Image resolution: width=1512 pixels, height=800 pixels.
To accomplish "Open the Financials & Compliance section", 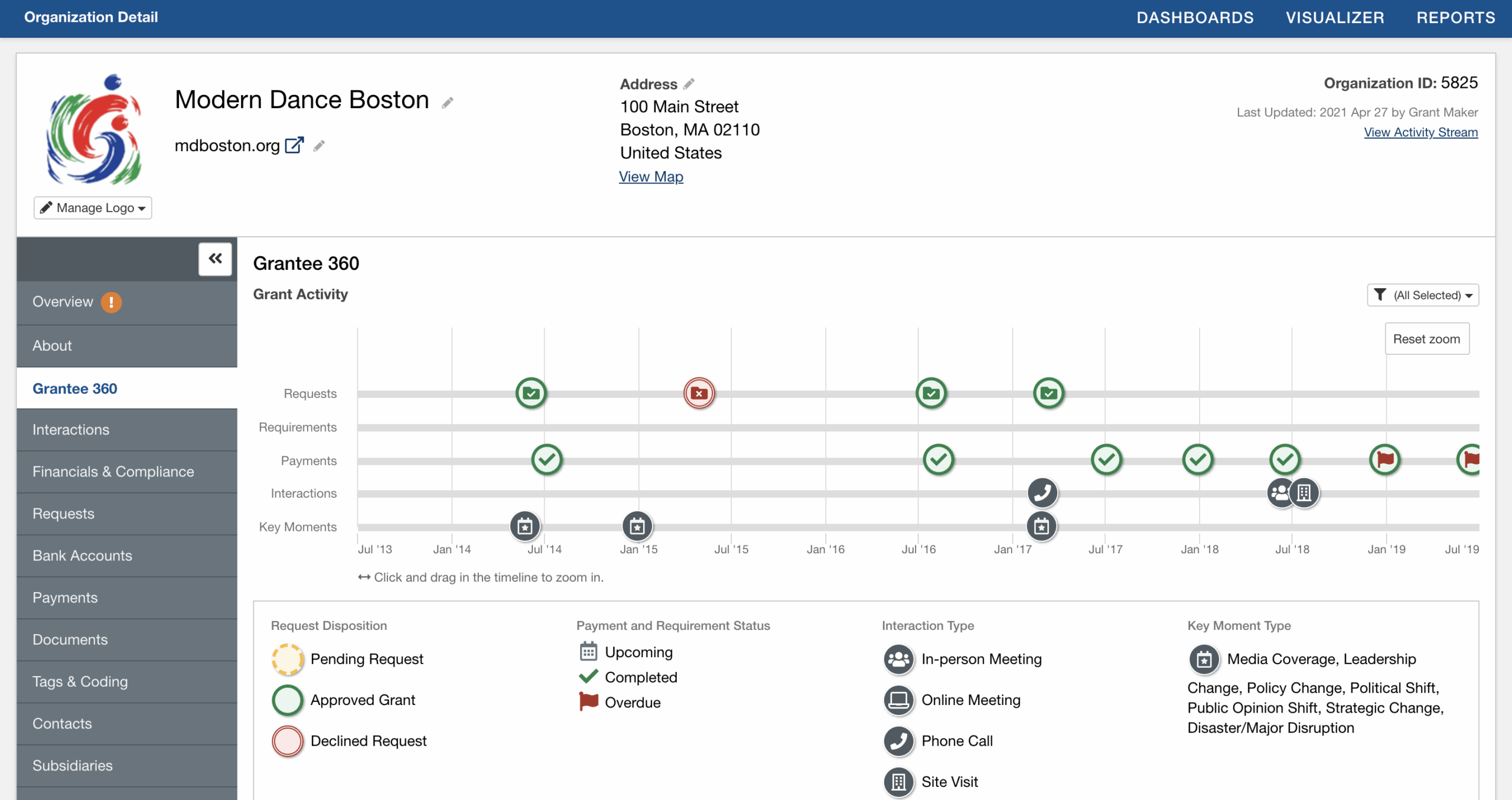I will pos(113,471).
